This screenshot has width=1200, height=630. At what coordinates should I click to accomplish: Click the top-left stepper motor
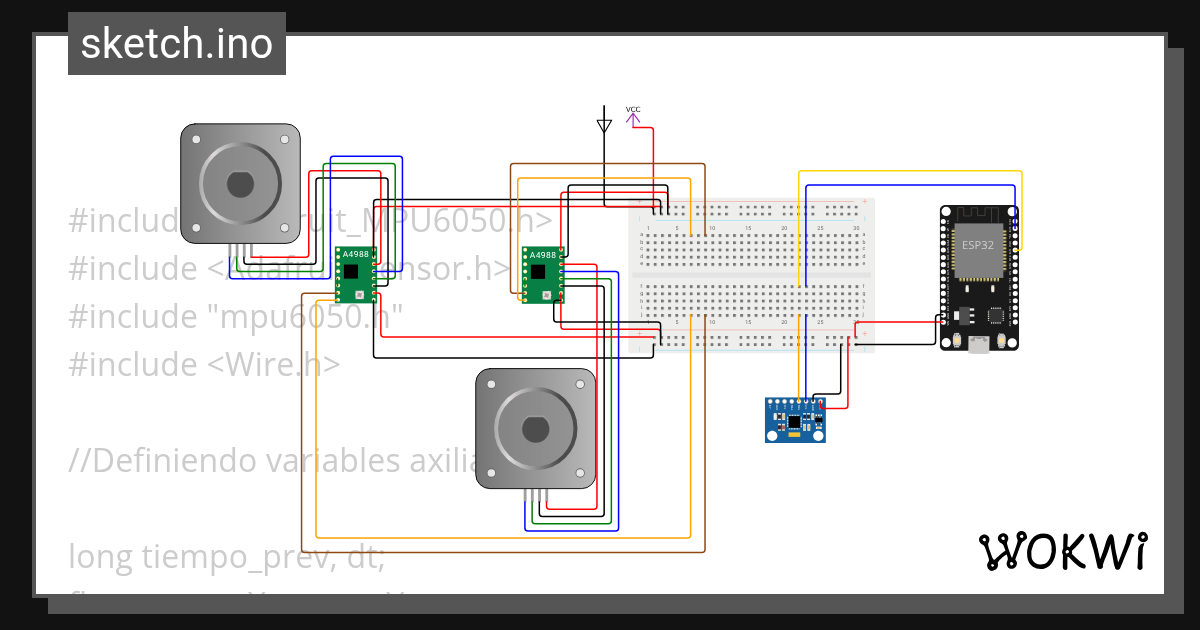pos(240,183)
